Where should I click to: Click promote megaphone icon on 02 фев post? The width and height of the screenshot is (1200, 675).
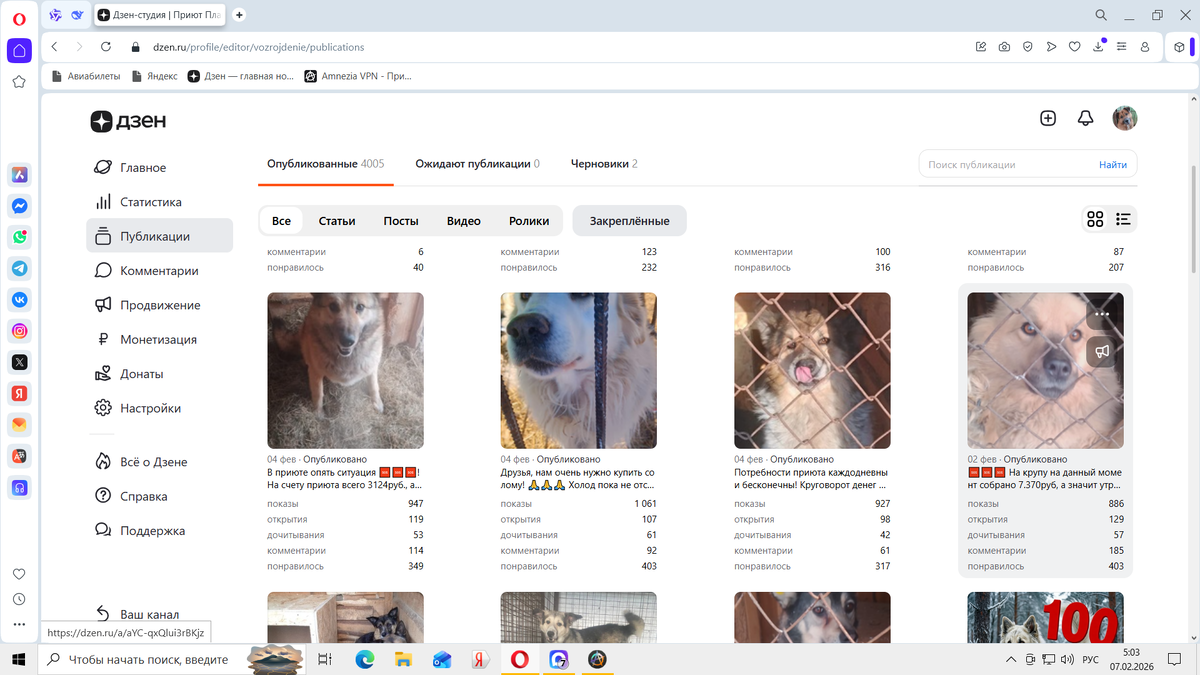[x=1101, y=352]
